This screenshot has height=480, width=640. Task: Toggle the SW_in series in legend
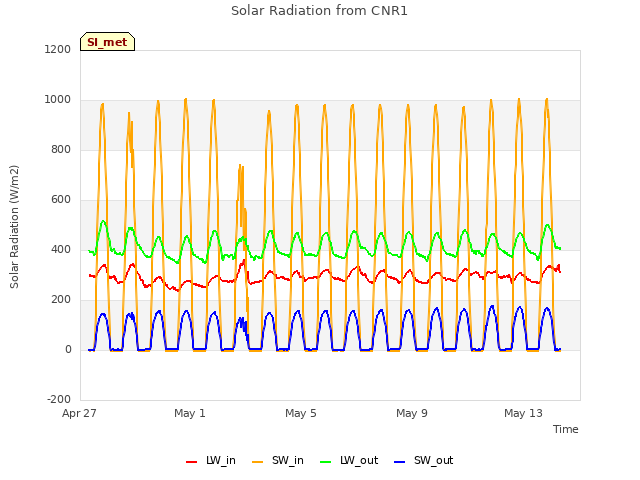tap(278, 460)
